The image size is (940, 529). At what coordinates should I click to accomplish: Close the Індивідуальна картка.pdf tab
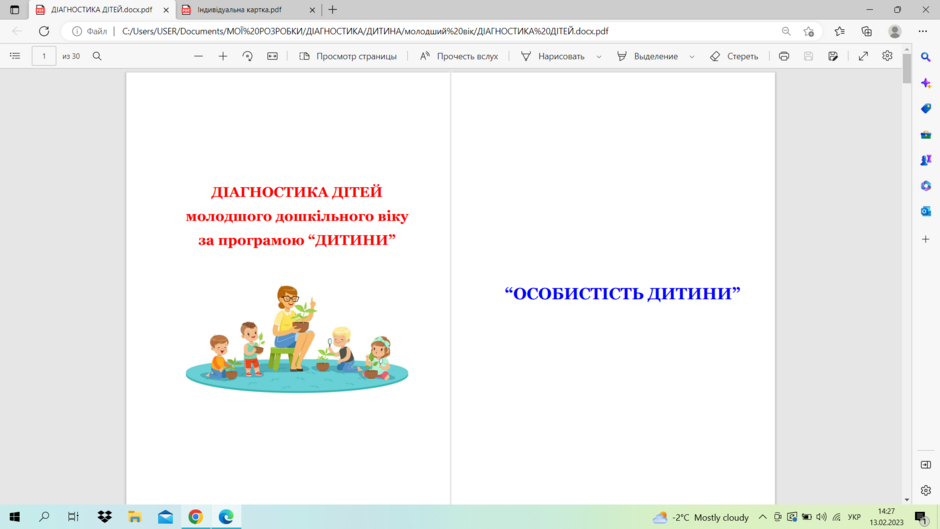312,10
